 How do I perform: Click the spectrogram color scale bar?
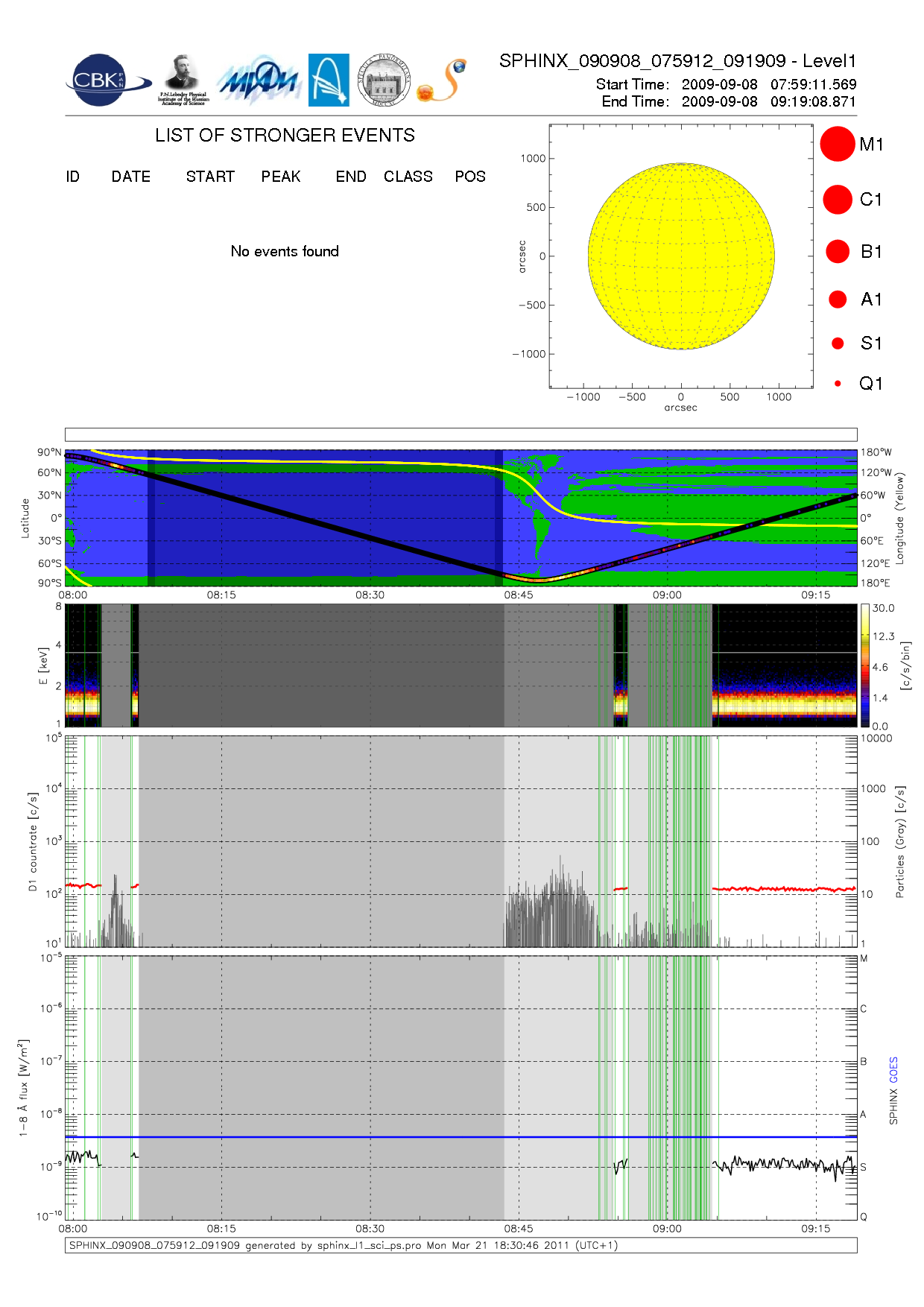(865, 665)
